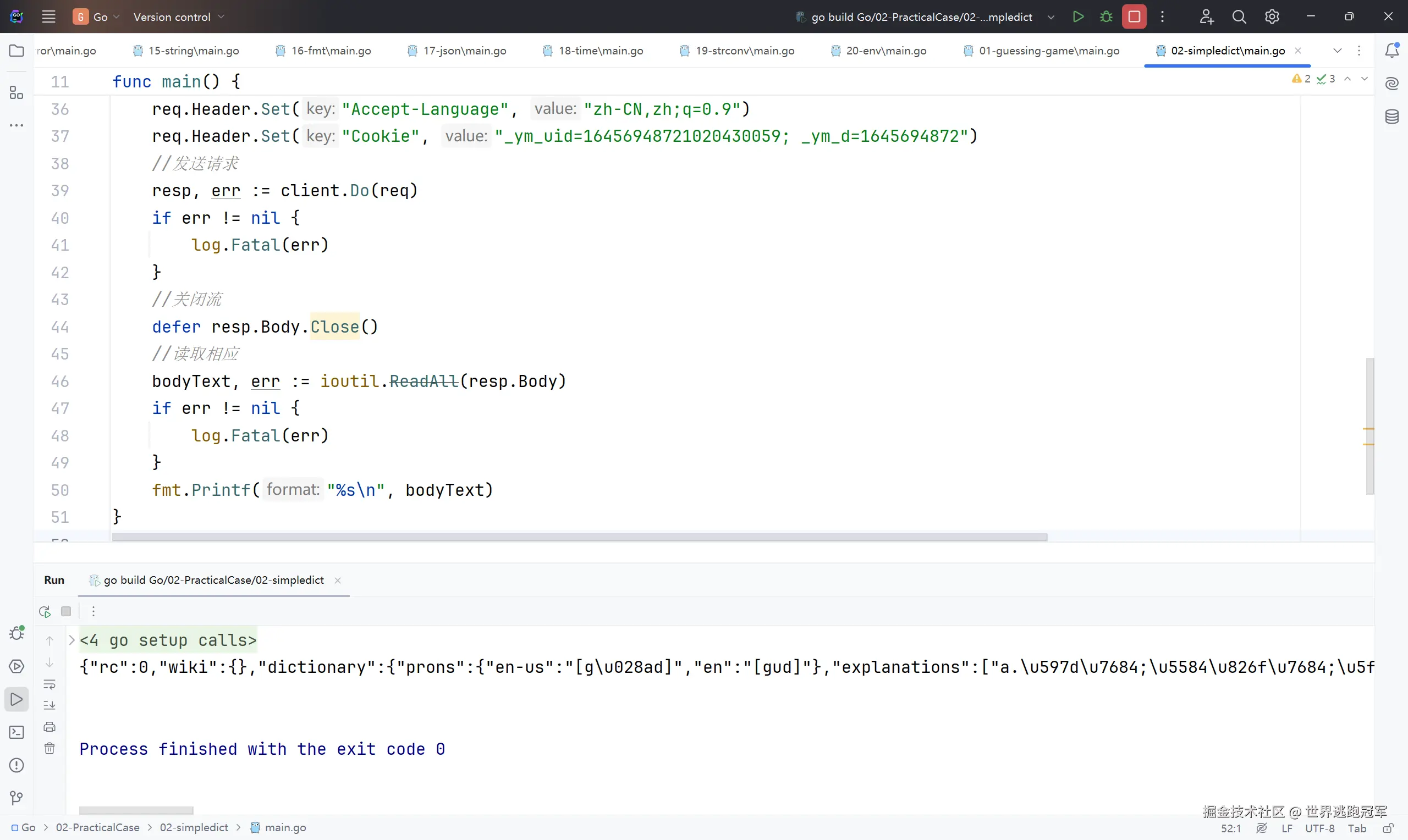Open the hidden editor tabs dropdown chevron
This screenshot has height=840, width=1408.
pos(1337,51)
